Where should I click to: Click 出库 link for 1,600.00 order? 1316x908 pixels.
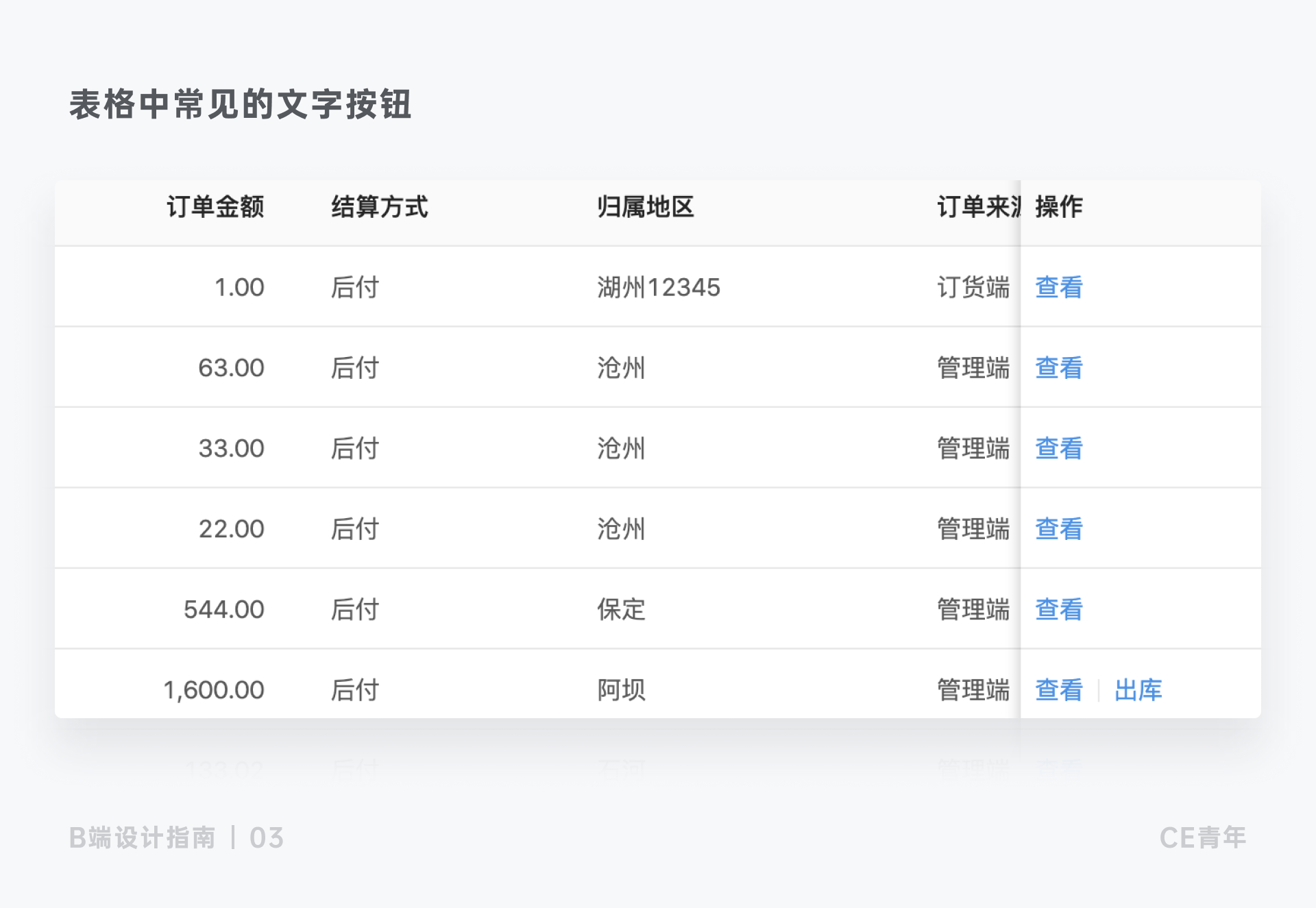click(x=1138, y=690)
